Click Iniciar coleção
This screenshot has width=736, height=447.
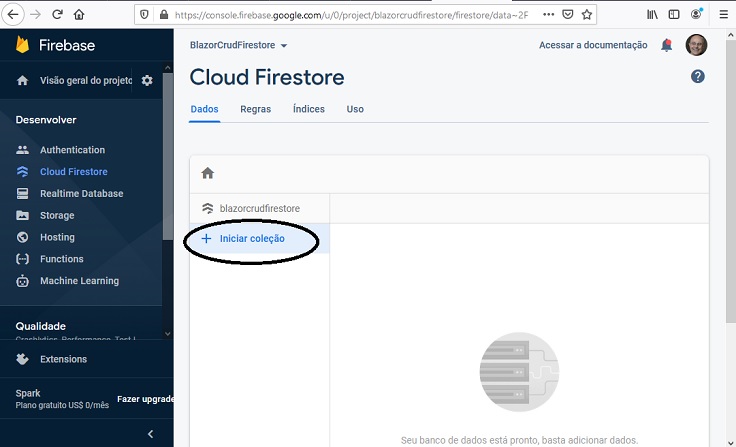click(x=260, y=239)
